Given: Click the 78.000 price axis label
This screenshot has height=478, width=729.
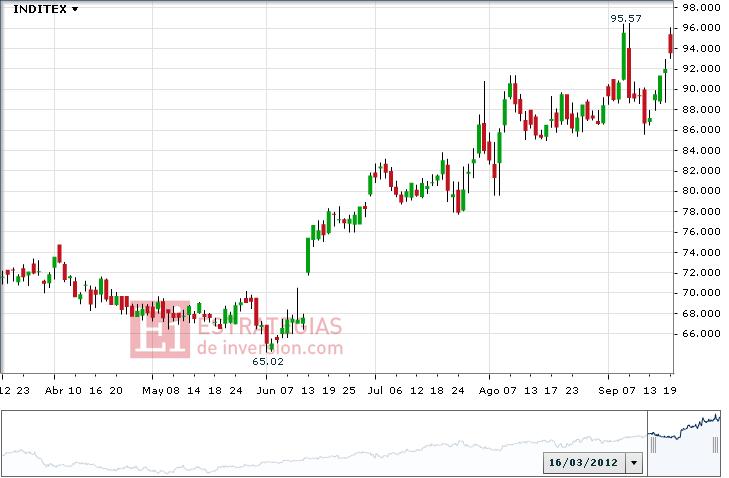Looking at the screenshot, I should [x=701, y=211].
